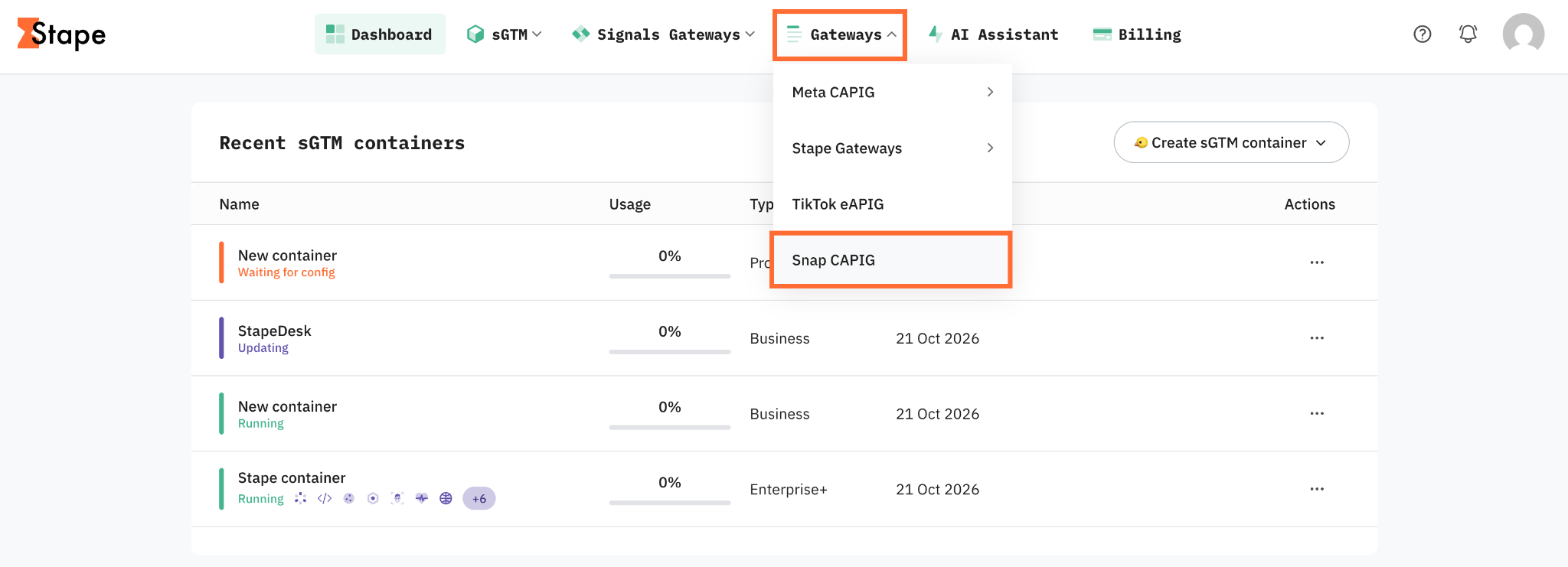Open actions menu for StapeDesk row
Viewport: 1568px width, 567px height.
pyautogui.click(x=1317, y=338)
